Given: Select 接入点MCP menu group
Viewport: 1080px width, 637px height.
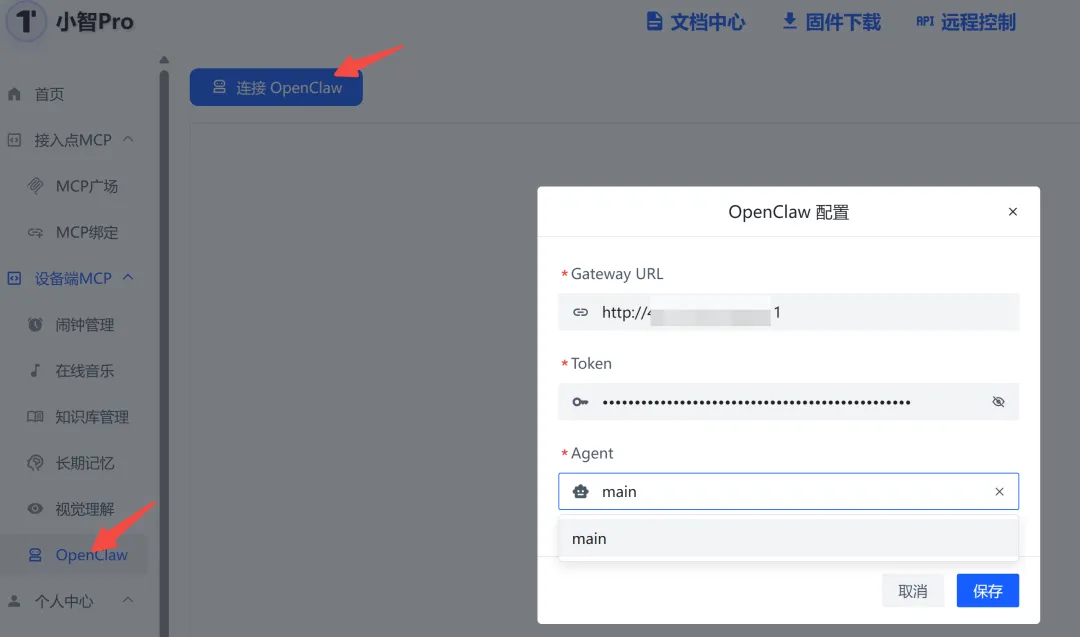Looking at the screenshot, I should (73, 140).
